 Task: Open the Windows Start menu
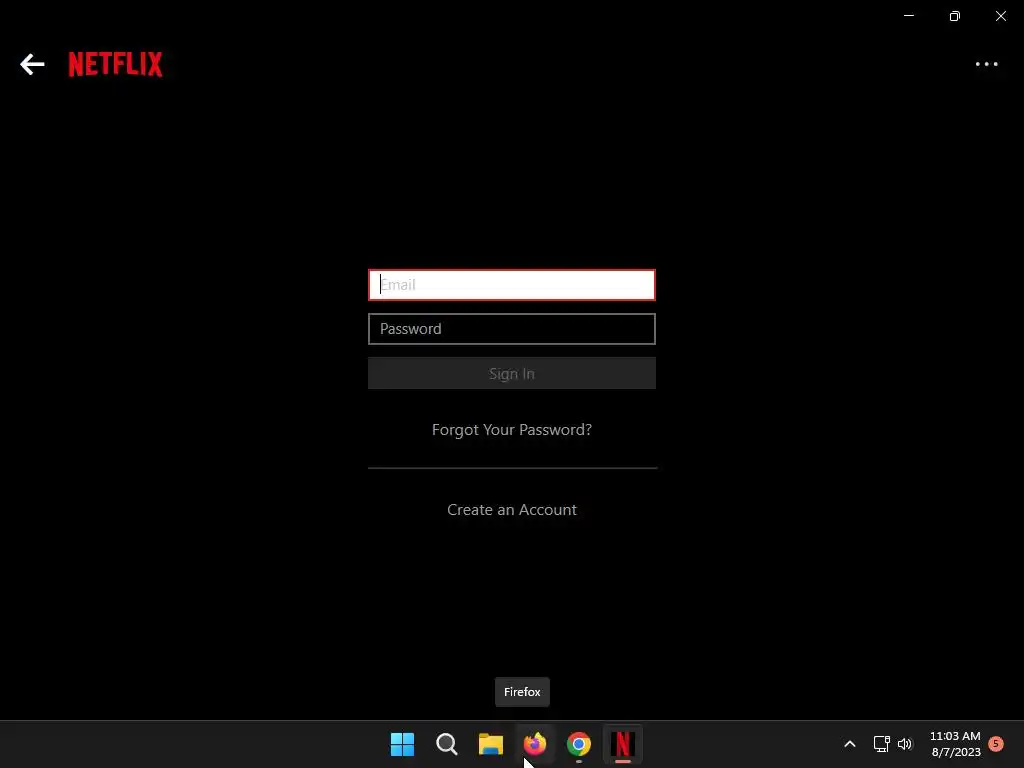402,744
